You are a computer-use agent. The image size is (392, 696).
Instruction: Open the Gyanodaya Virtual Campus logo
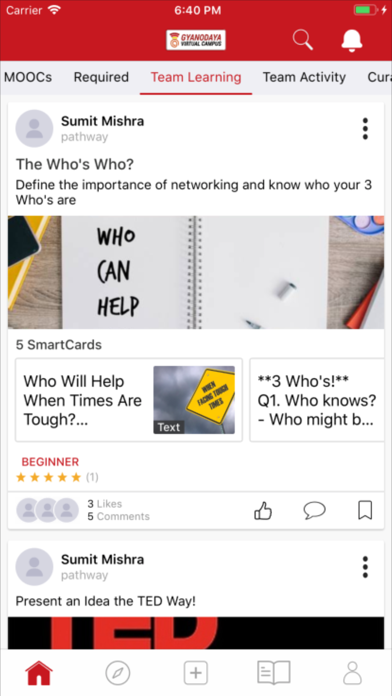coord(196,40)
